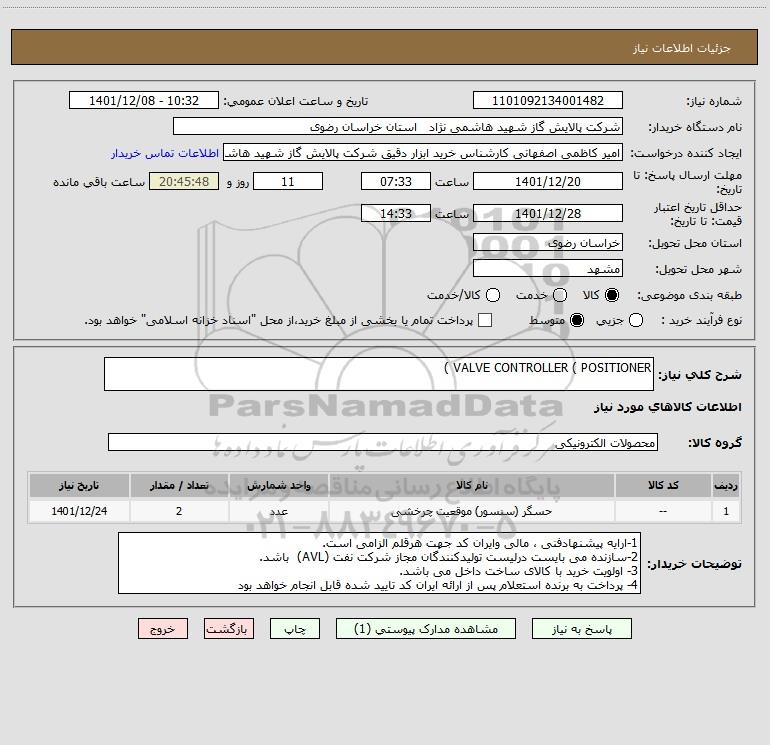Screen dimensions: 770x745
Task: Click the چاپ print button
Action: (x=295, y=629)
